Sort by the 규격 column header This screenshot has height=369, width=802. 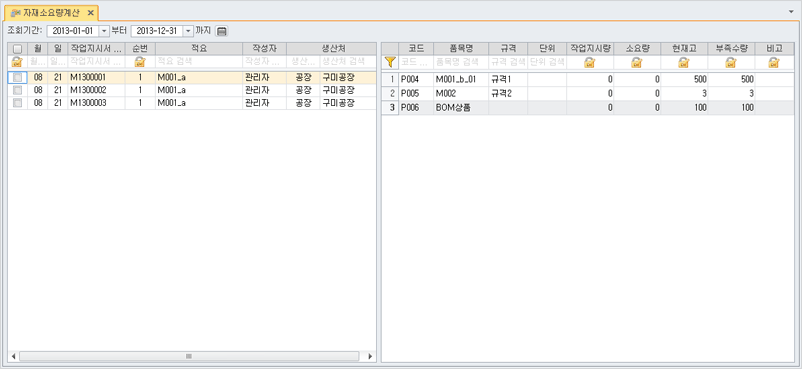(x=507, y=49)
